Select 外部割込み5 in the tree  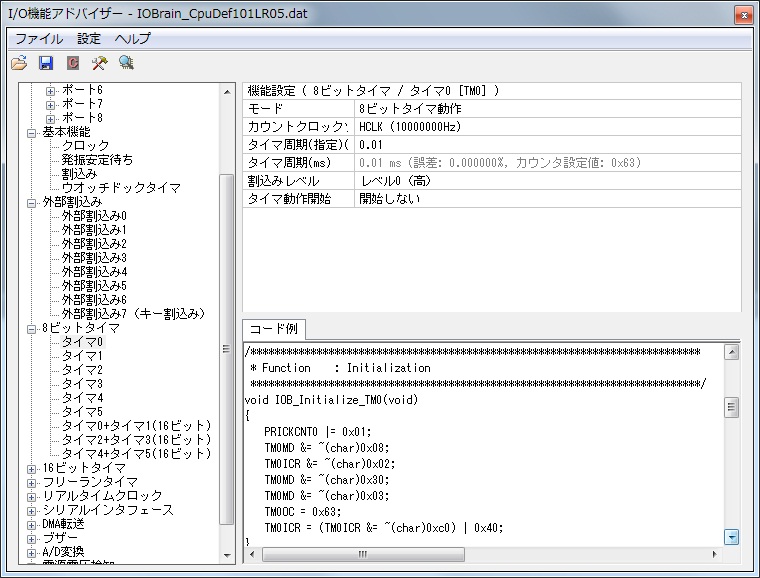pyautogui.click(x=94, y=286)
